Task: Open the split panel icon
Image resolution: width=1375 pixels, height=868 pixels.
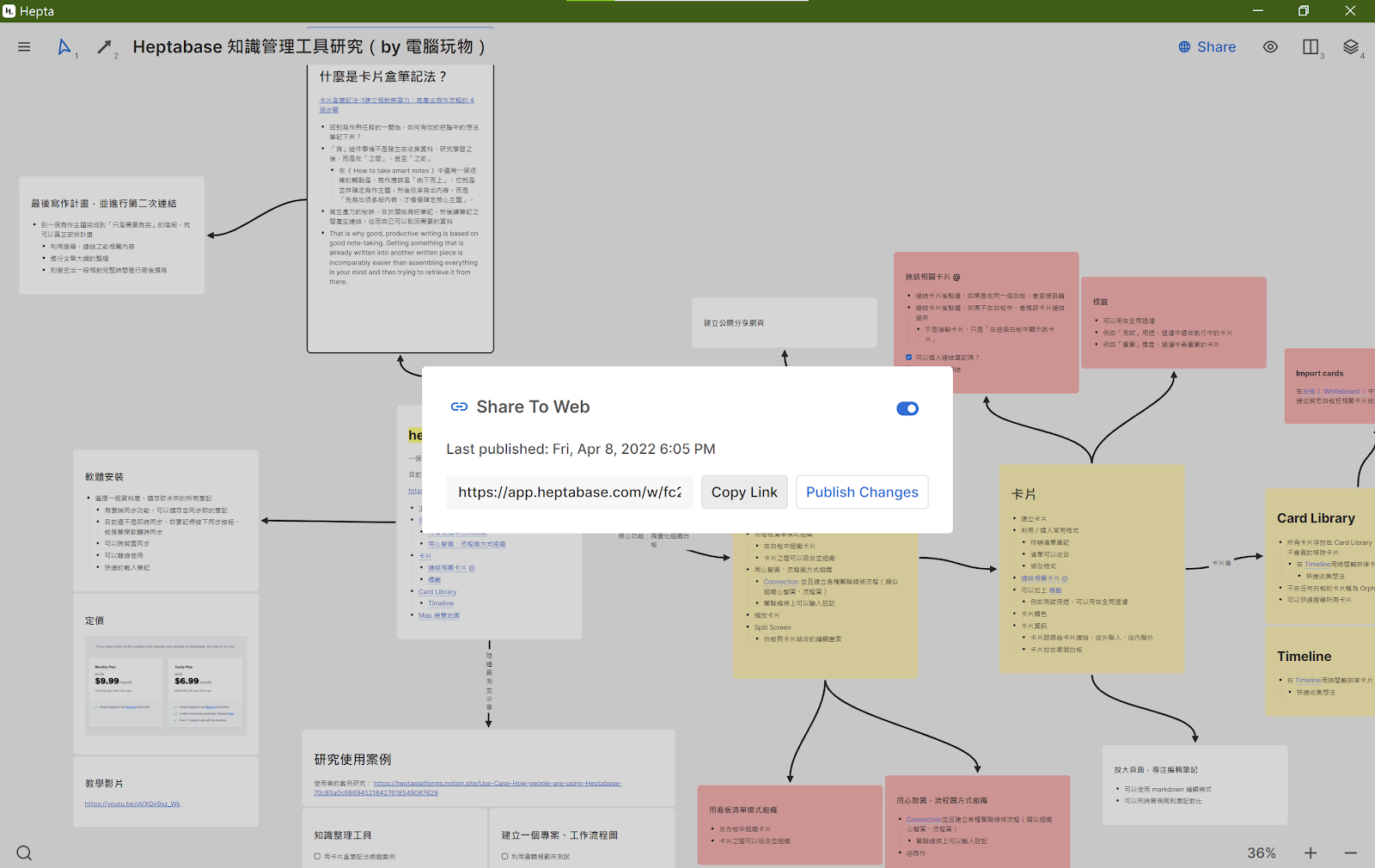Action: (x=1311, y=47)
